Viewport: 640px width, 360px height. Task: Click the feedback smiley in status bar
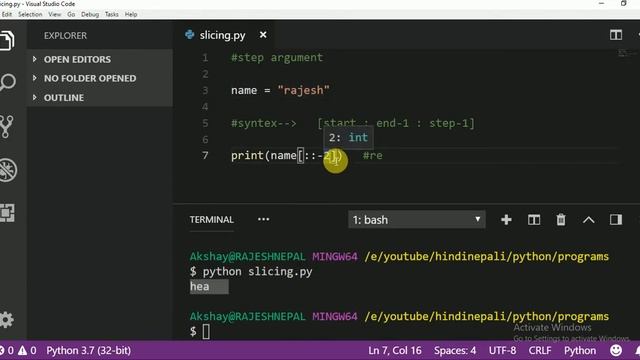click(616, 350)
